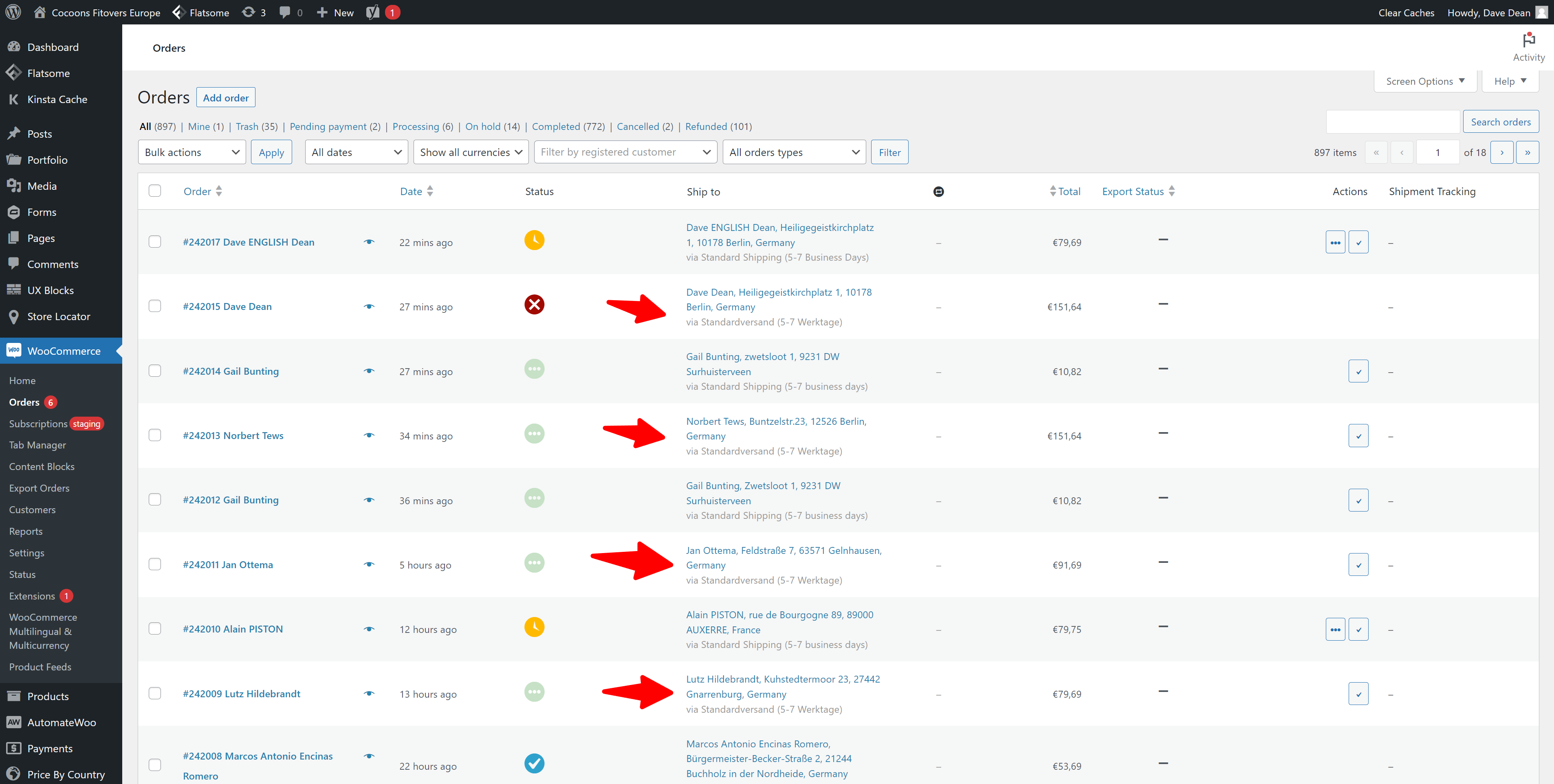Open Jan Ottema ship-to address link
Viewport: 1554px width, 784px height.
(784, 558)
